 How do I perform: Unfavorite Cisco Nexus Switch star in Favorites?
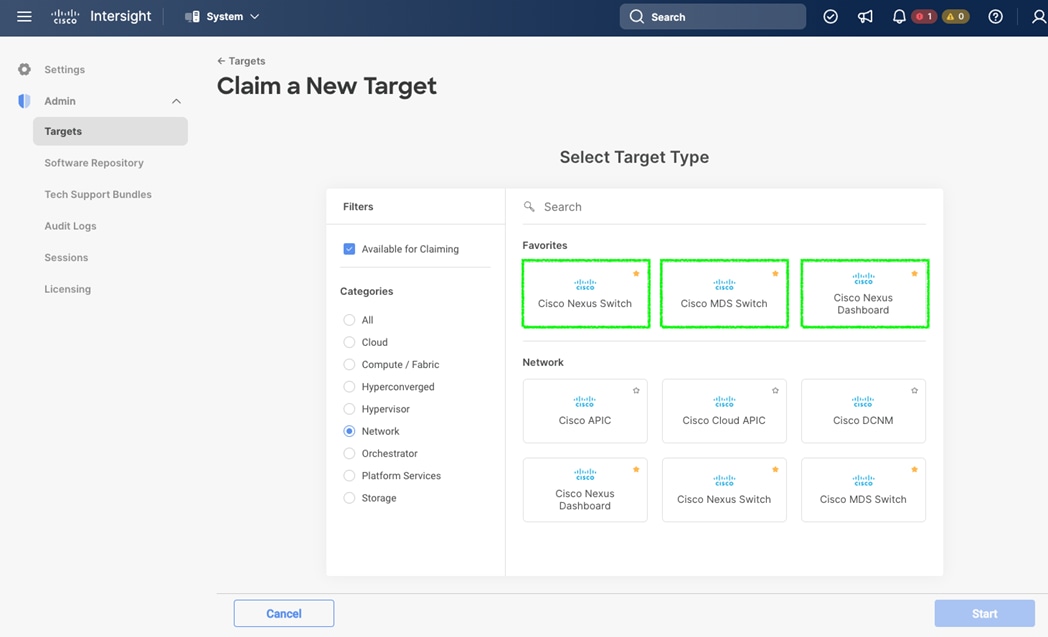tap(636, 273)
